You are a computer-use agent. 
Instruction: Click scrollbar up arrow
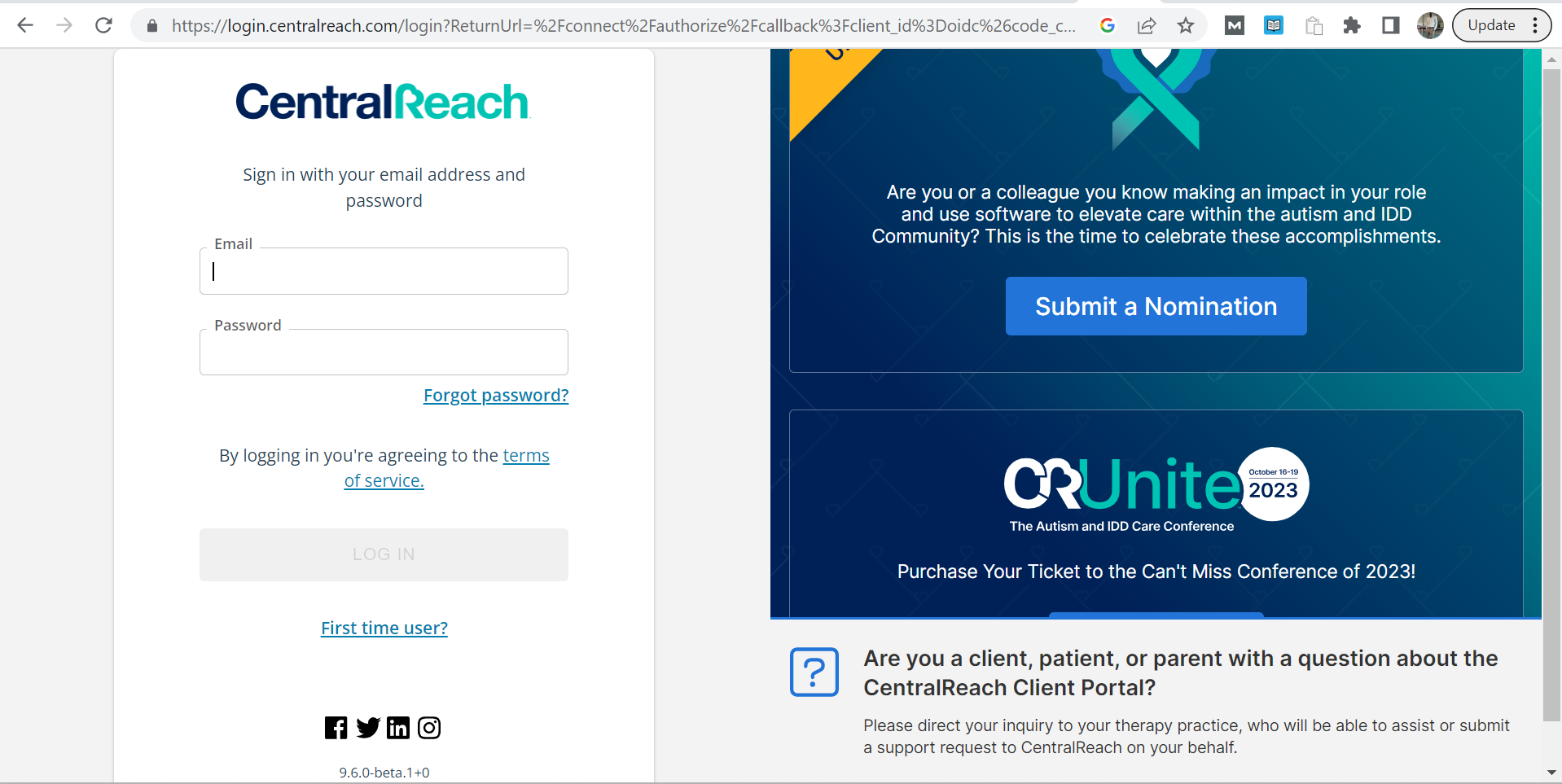[1552, 59]
